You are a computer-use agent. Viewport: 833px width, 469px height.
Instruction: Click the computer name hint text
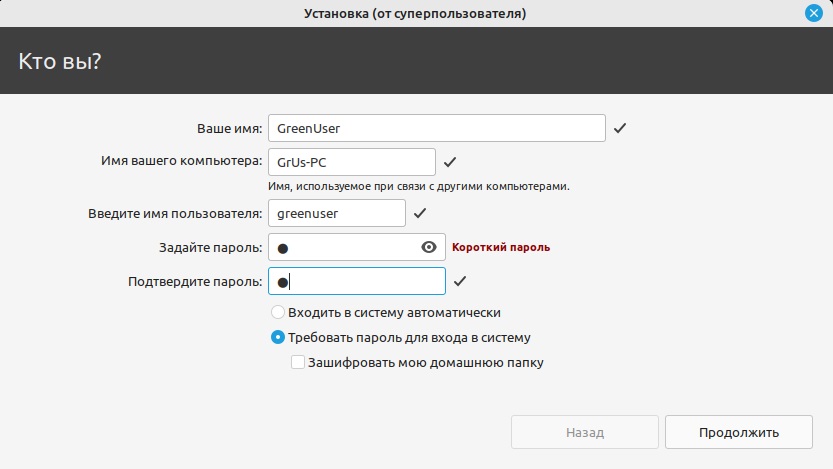coord(418,186)
